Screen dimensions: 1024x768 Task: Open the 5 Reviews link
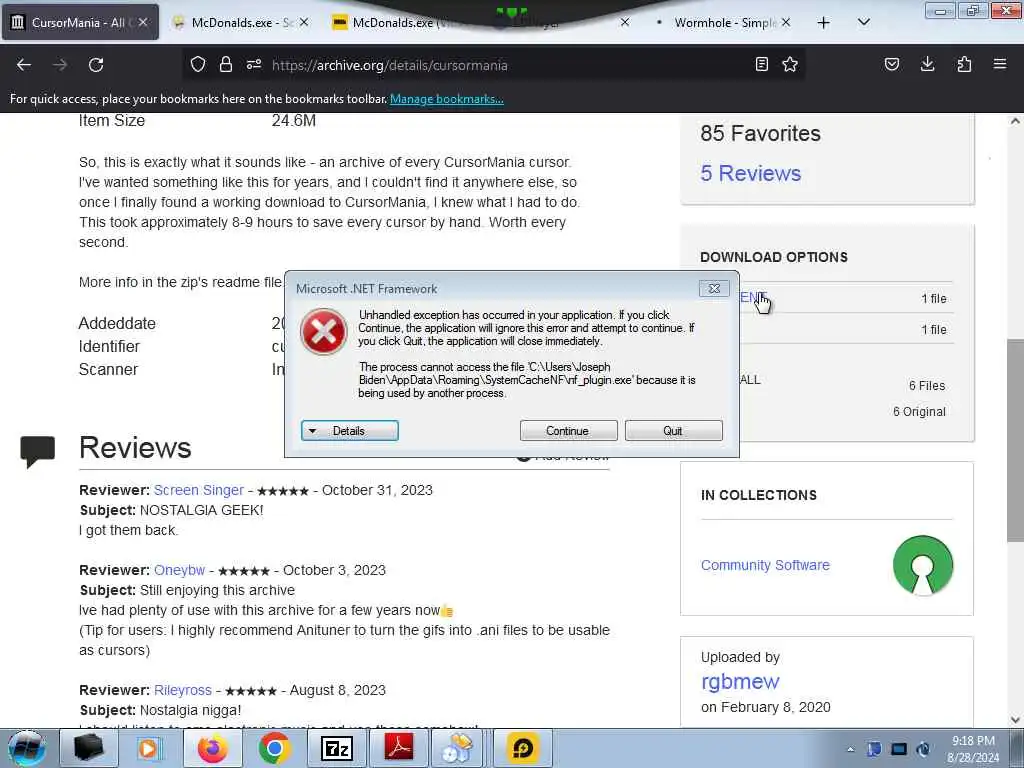(x=750, y=173)
